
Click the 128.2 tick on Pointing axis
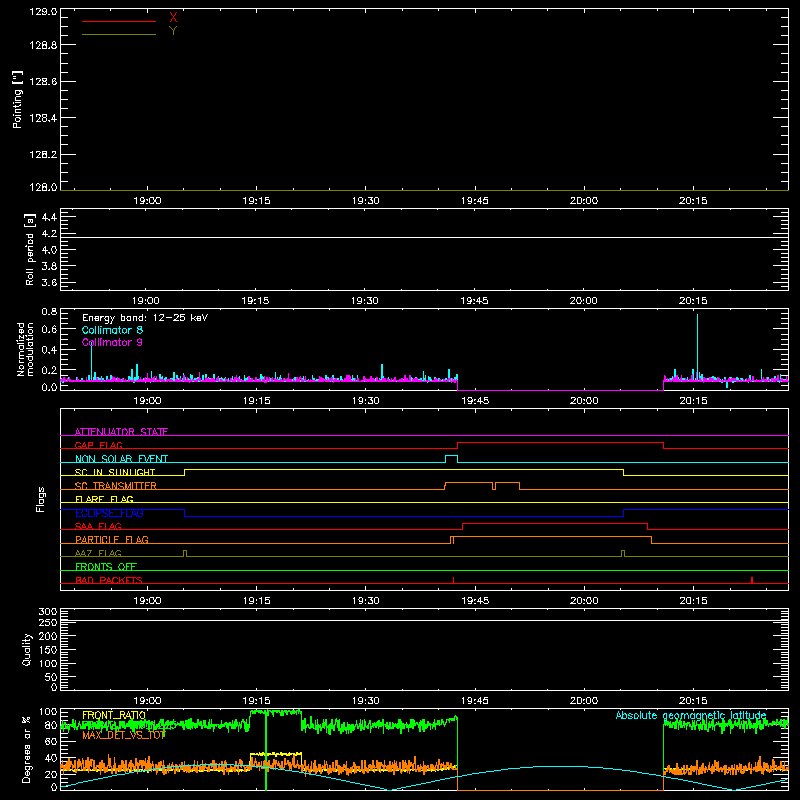point(43,155)
